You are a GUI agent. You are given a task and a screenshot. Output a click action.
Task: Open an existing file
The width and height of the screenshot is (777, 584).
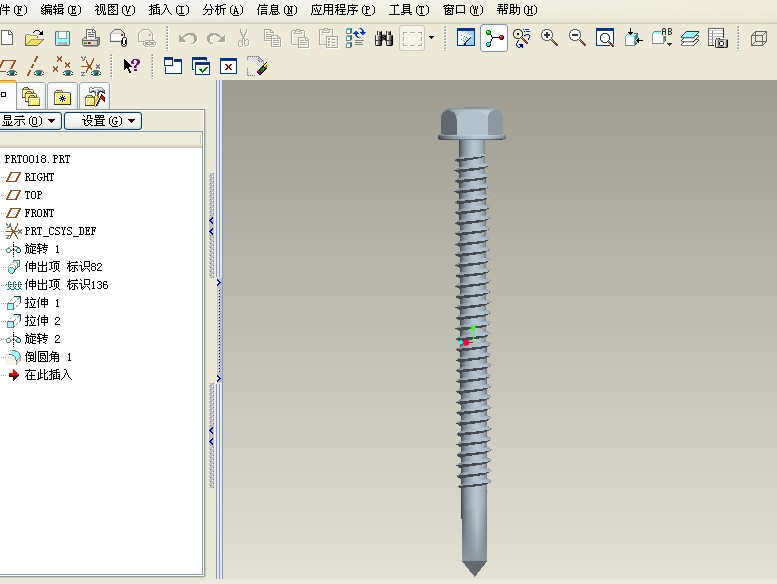coord(34,38)
